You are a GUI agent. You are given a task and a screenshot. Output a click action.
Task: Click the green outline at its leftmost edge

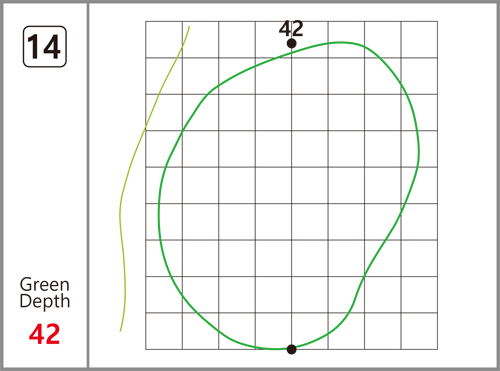pos(159,213)
